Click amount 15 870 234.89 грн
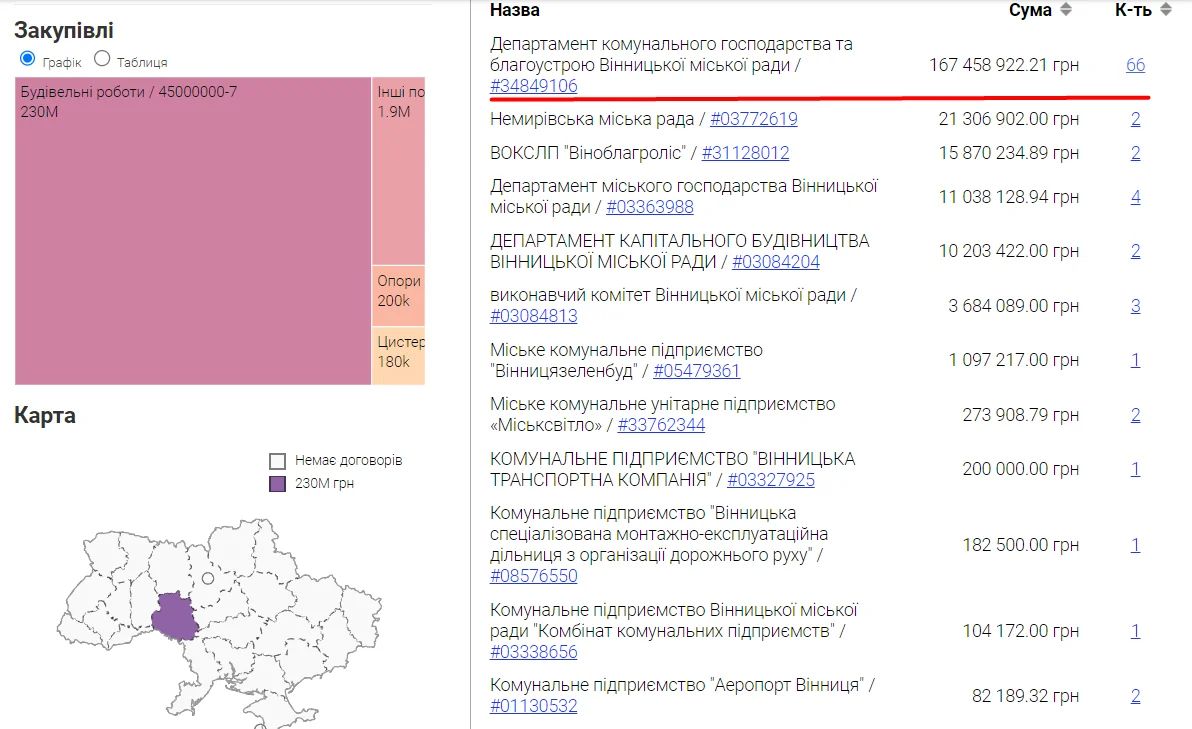The height and width of the screenshot is (729, 1192). click(1009, 153)
